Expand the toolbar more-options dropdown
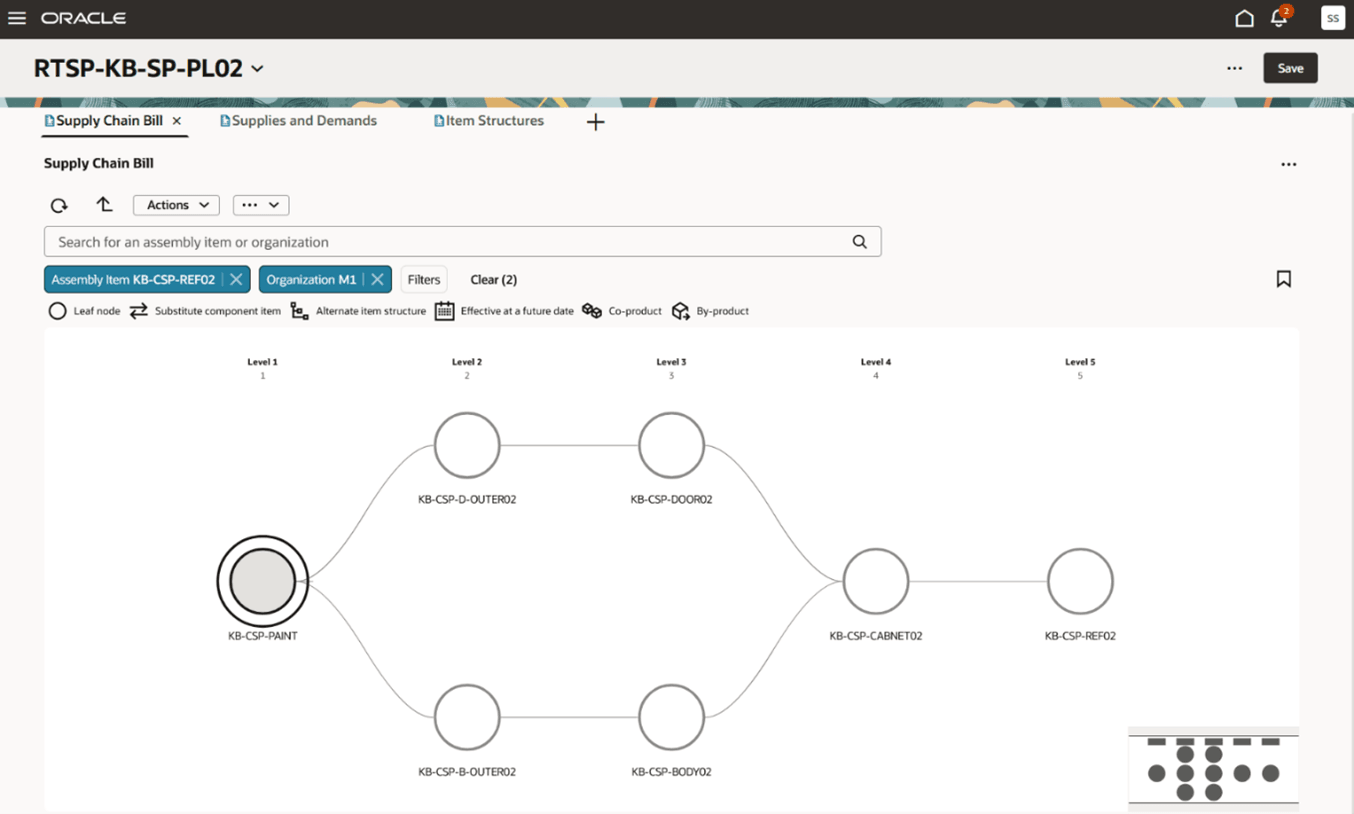Screen dimensions: 1354x814 click(261, 205)
